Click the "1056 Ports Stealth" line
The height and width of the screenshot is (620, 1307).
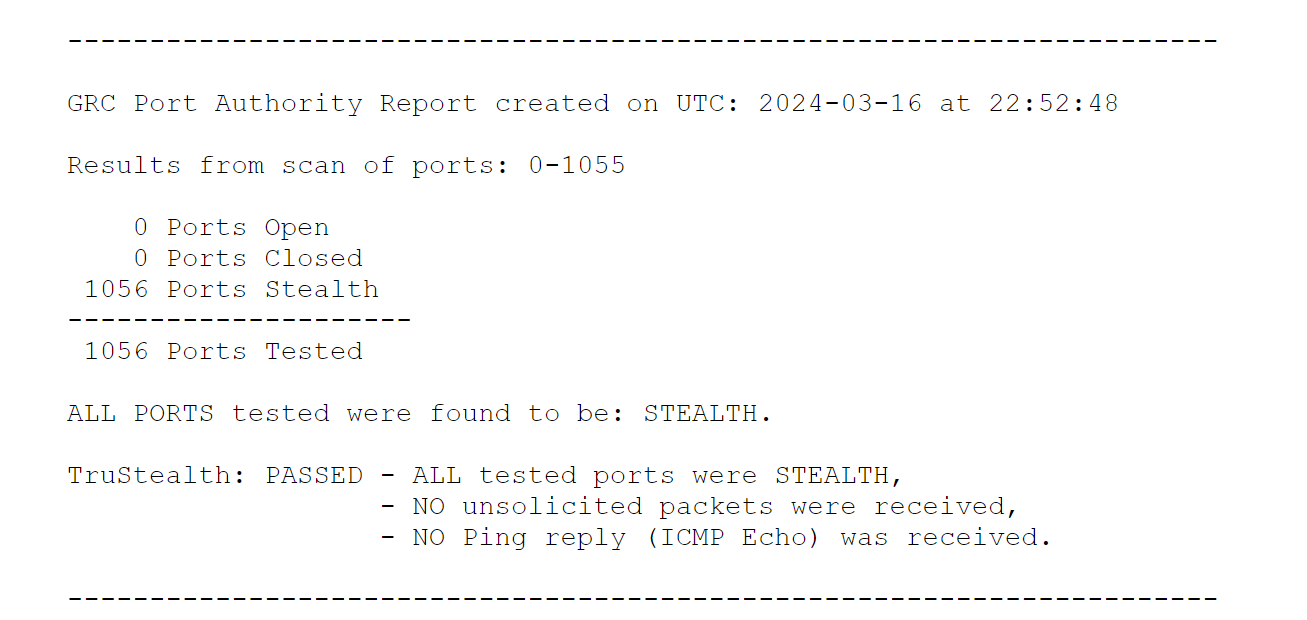[x=231, y=290]
